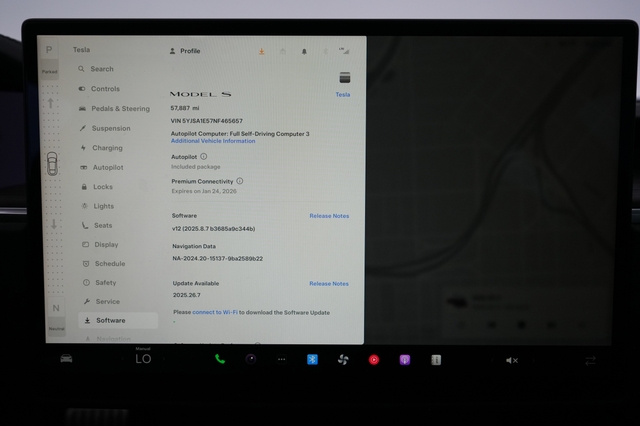Tap software version v12 (2025.8.7 b3685a9c344b)

coord(213,229)
